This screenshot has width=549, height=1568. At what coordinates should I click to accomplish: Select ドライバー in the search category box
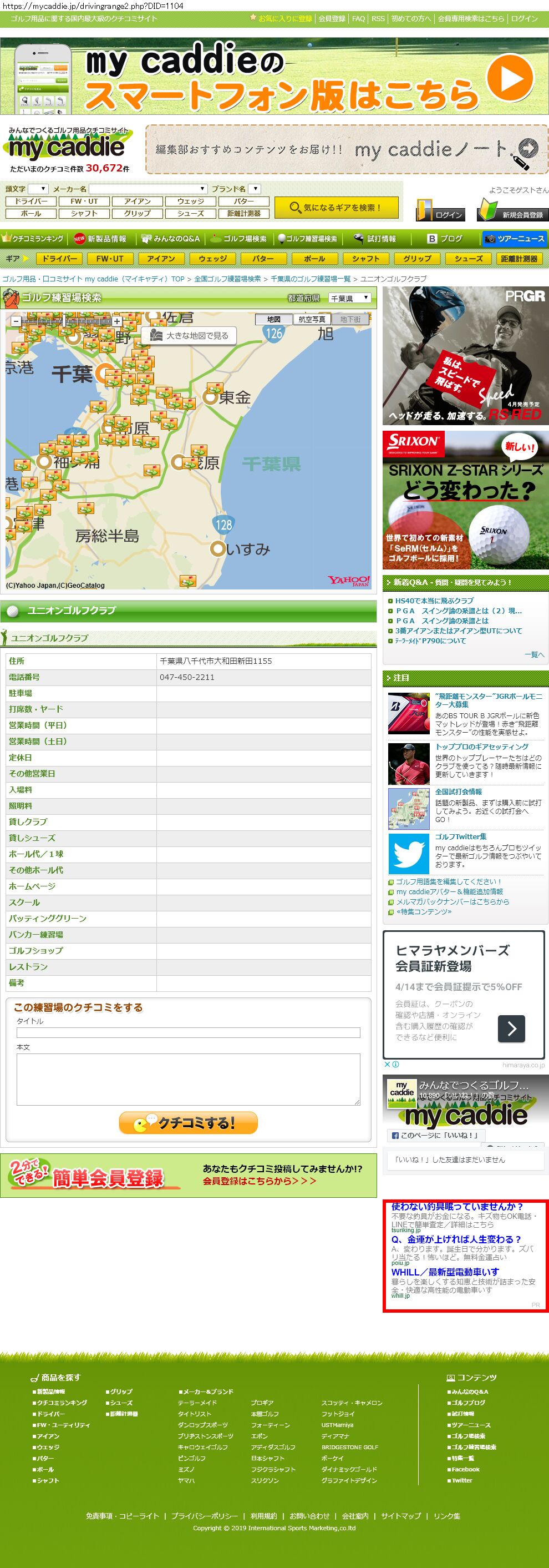(31, 201)
